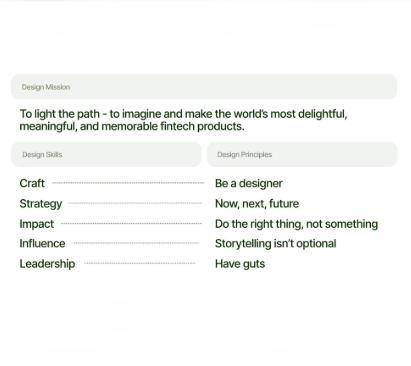The image size is (411, 366).
Task: Click the mission statement text paragraph
Action: pyautogui.click(x=183, y=120)
